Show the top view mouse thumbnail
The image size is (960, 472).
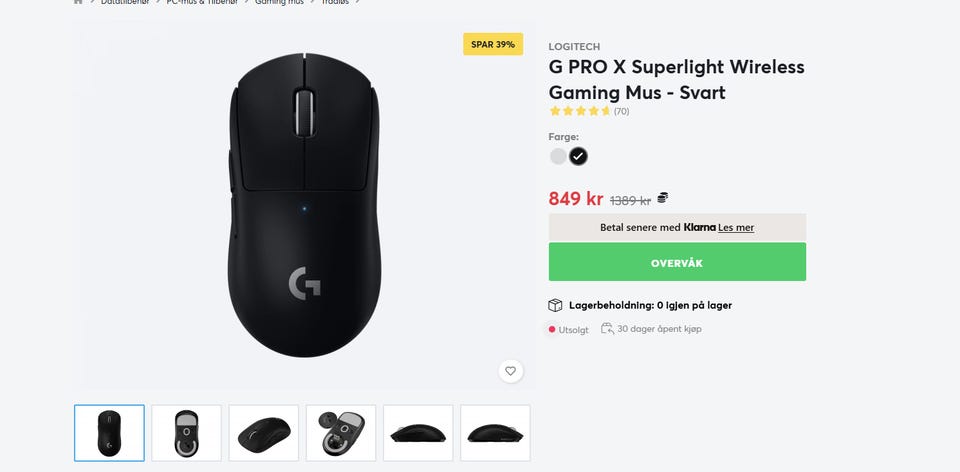point(110,433)
